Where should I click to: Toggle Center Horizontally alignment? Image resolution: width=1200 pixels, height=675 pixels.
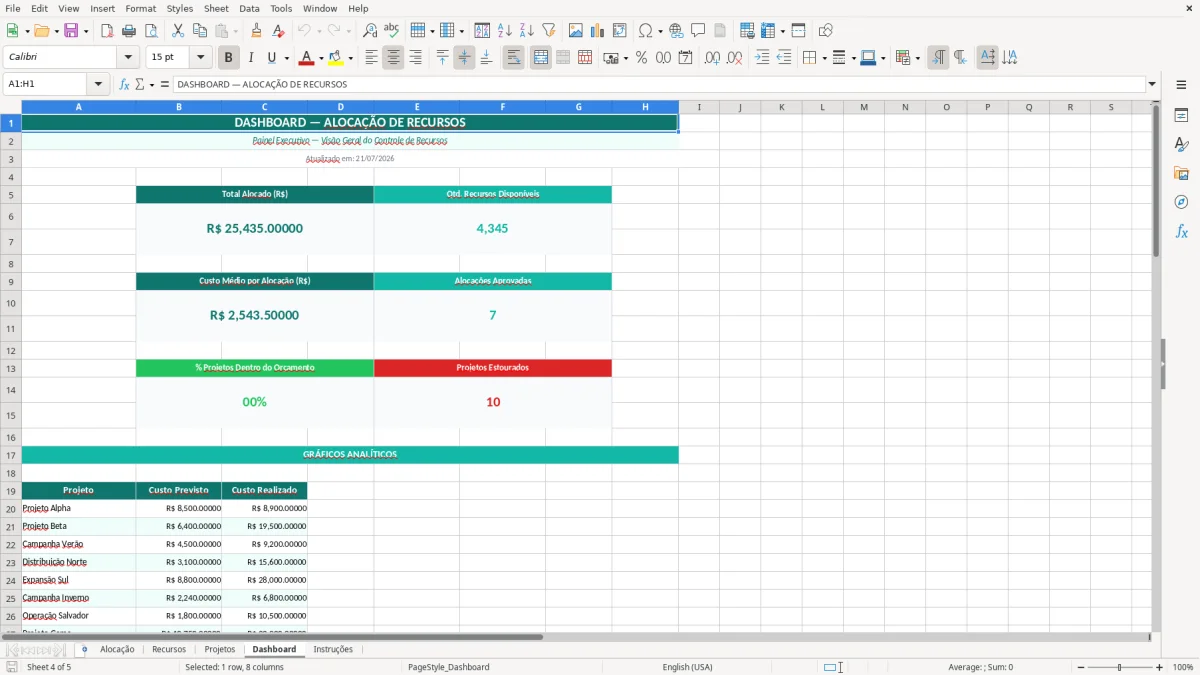click(393, 58)
